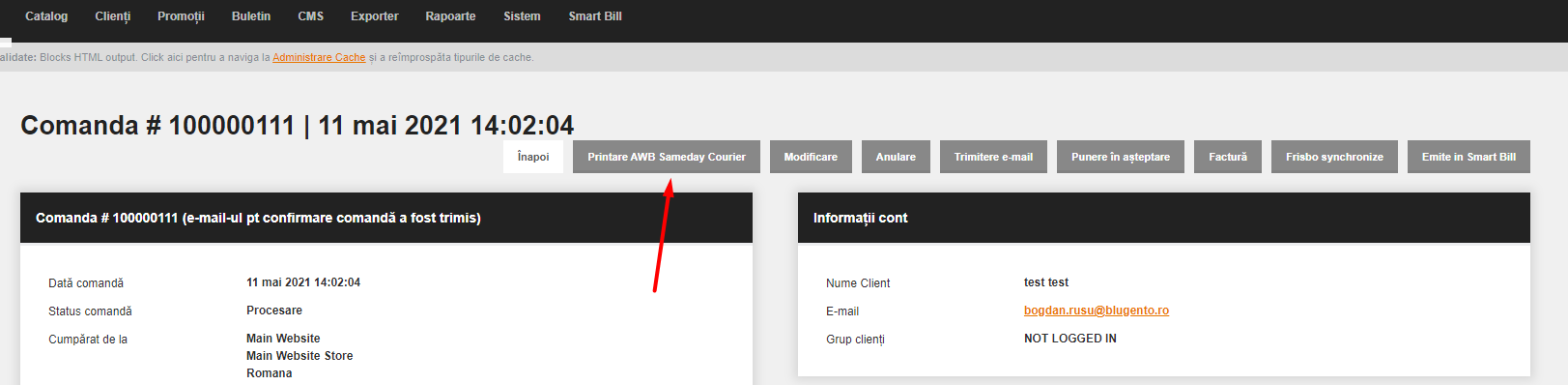Click the E-mail label
The height and width of the screenshot is (385, 1568).
click(x=842, y=311)
